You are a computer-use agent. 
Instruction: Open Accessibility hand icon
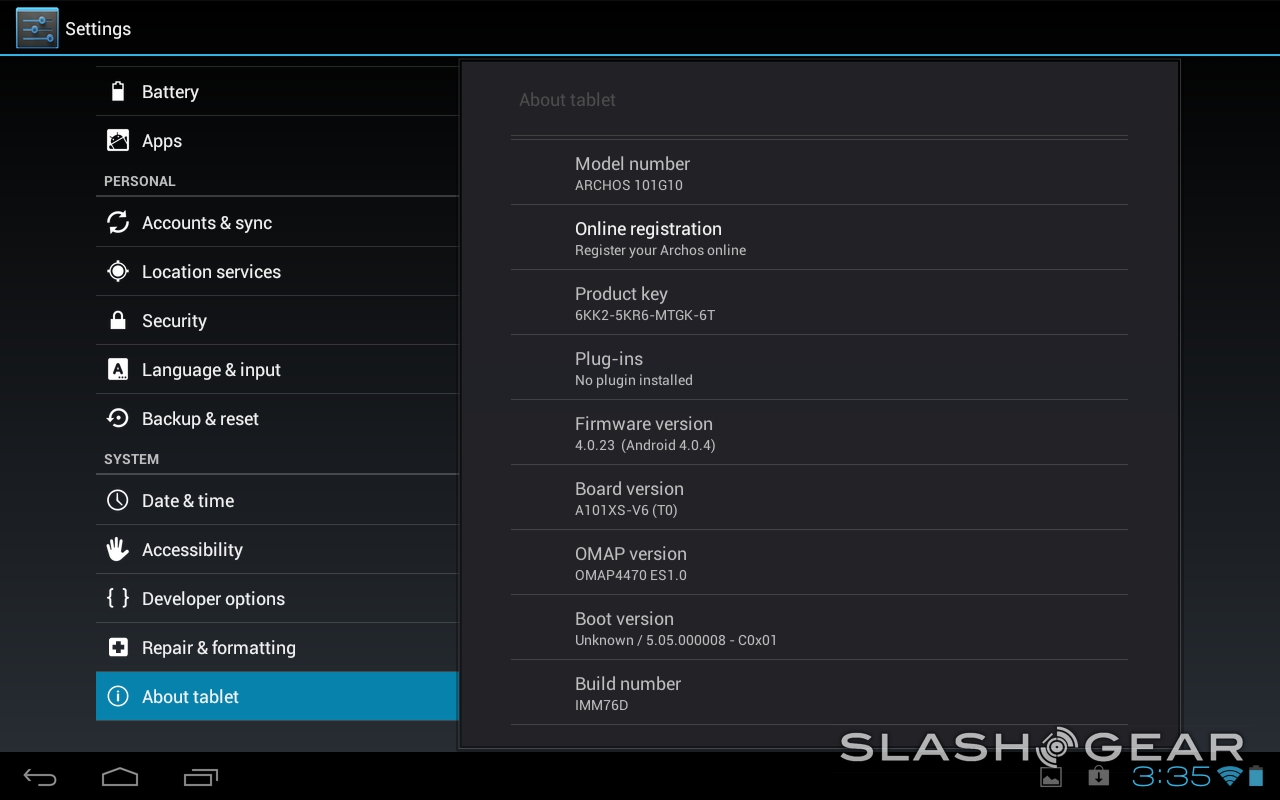[118, 550]
